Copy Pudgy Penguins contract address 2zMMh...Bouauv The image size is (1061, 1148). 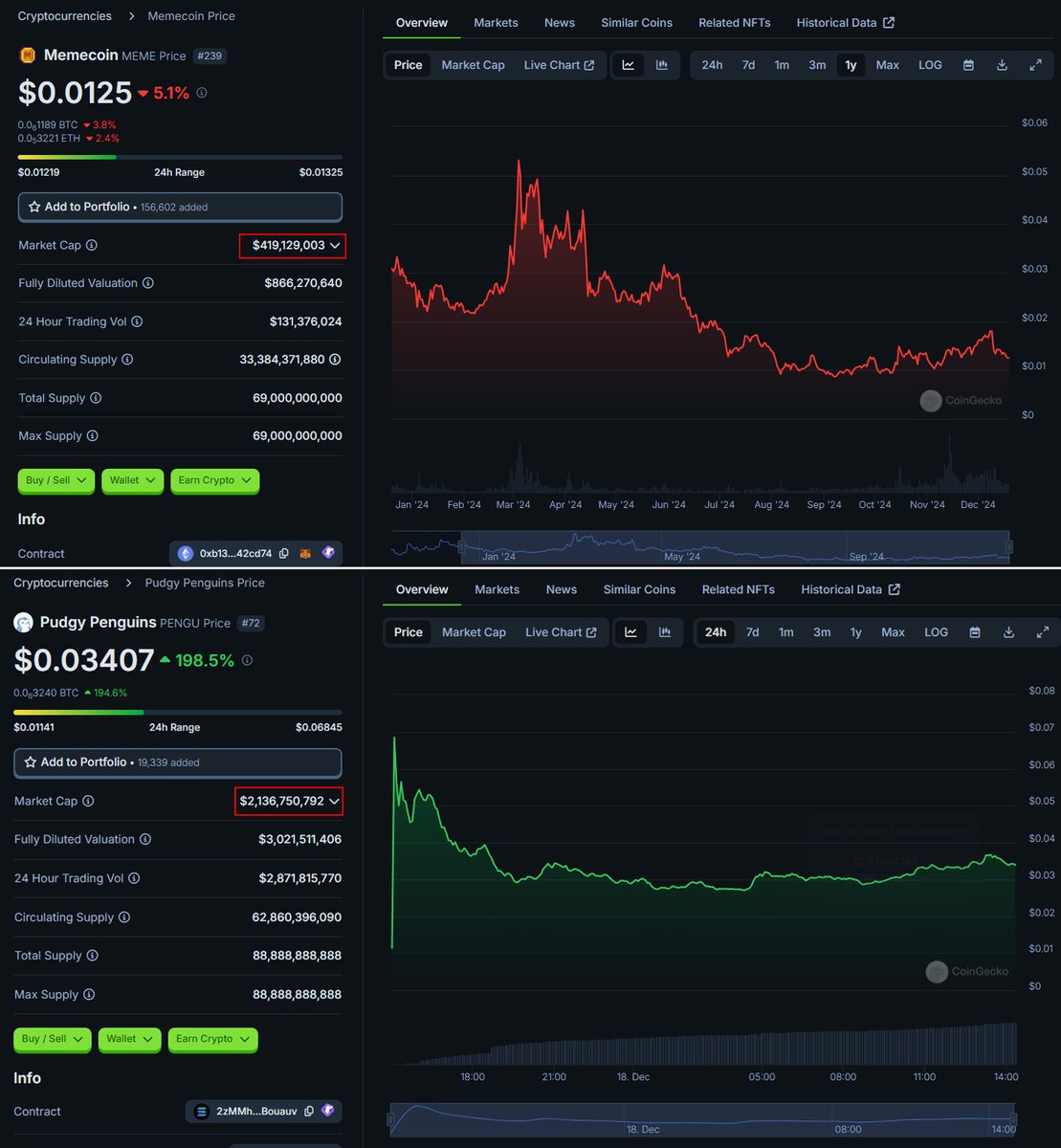(309, 1112)
